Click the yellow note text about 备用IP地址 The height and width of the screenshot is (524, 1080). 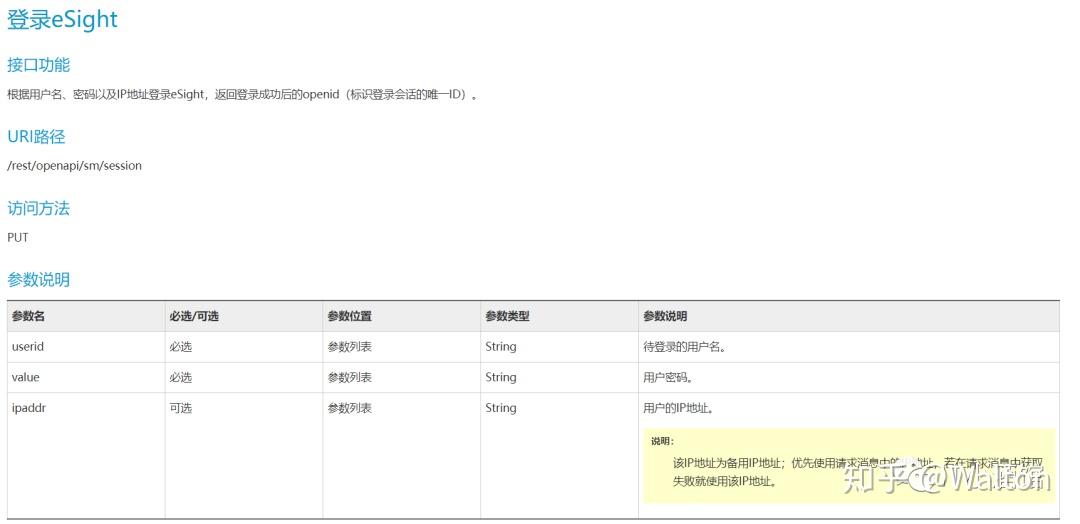[858, 472]
